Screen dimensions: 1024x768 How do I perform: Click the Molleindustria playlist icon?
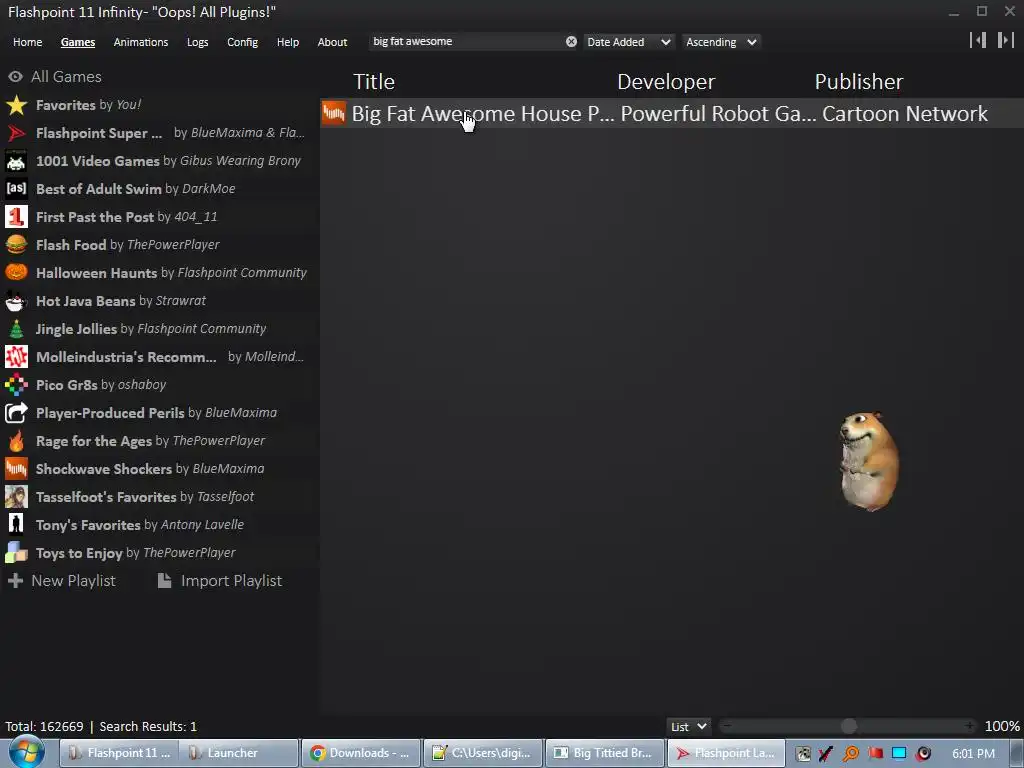pos(16,357)
